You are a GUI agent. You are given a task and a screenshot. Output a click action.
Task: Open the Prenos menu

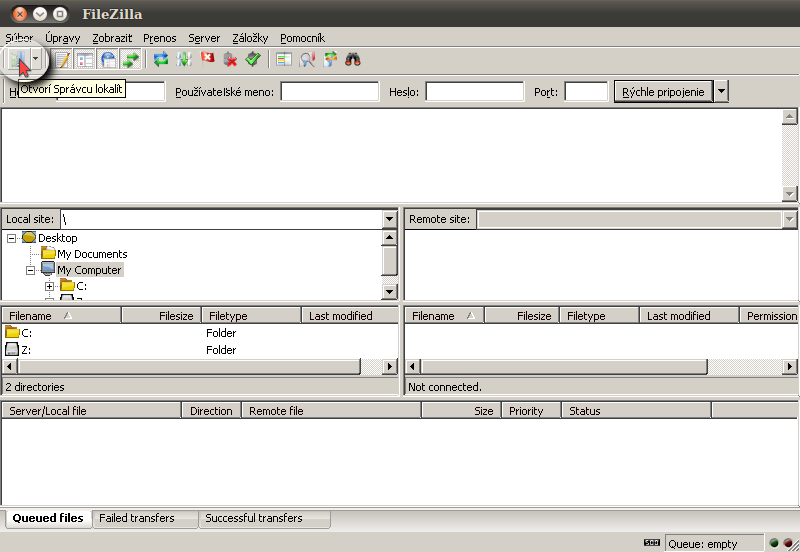point(159,38)
